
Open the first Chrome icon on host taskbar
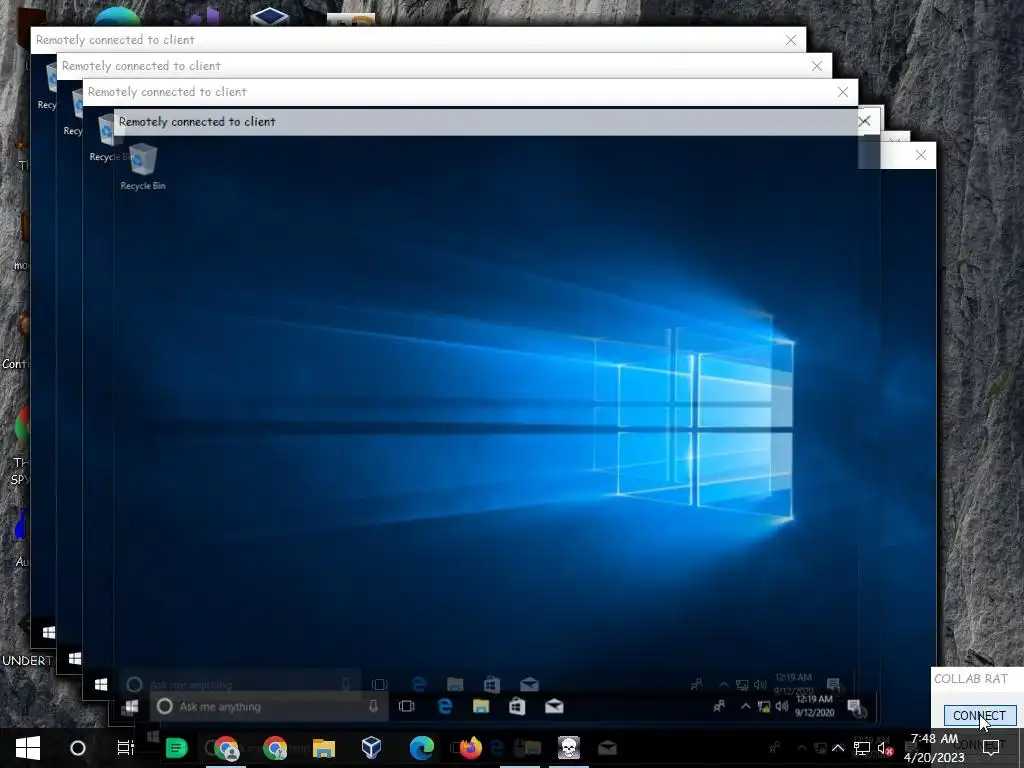pyautogui.click(x=227, y=748)
